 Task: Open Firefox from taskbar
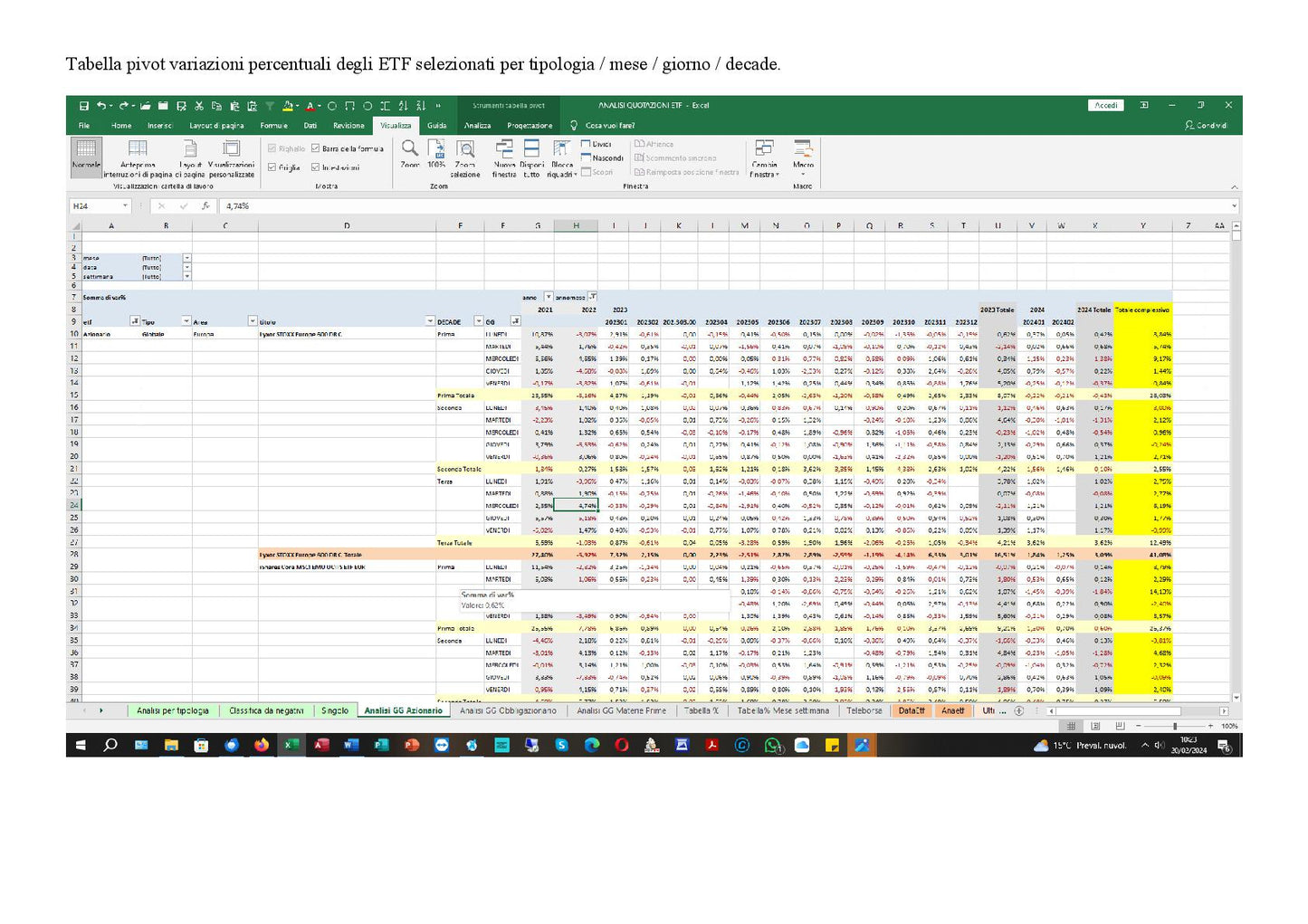tap(262, 745)
